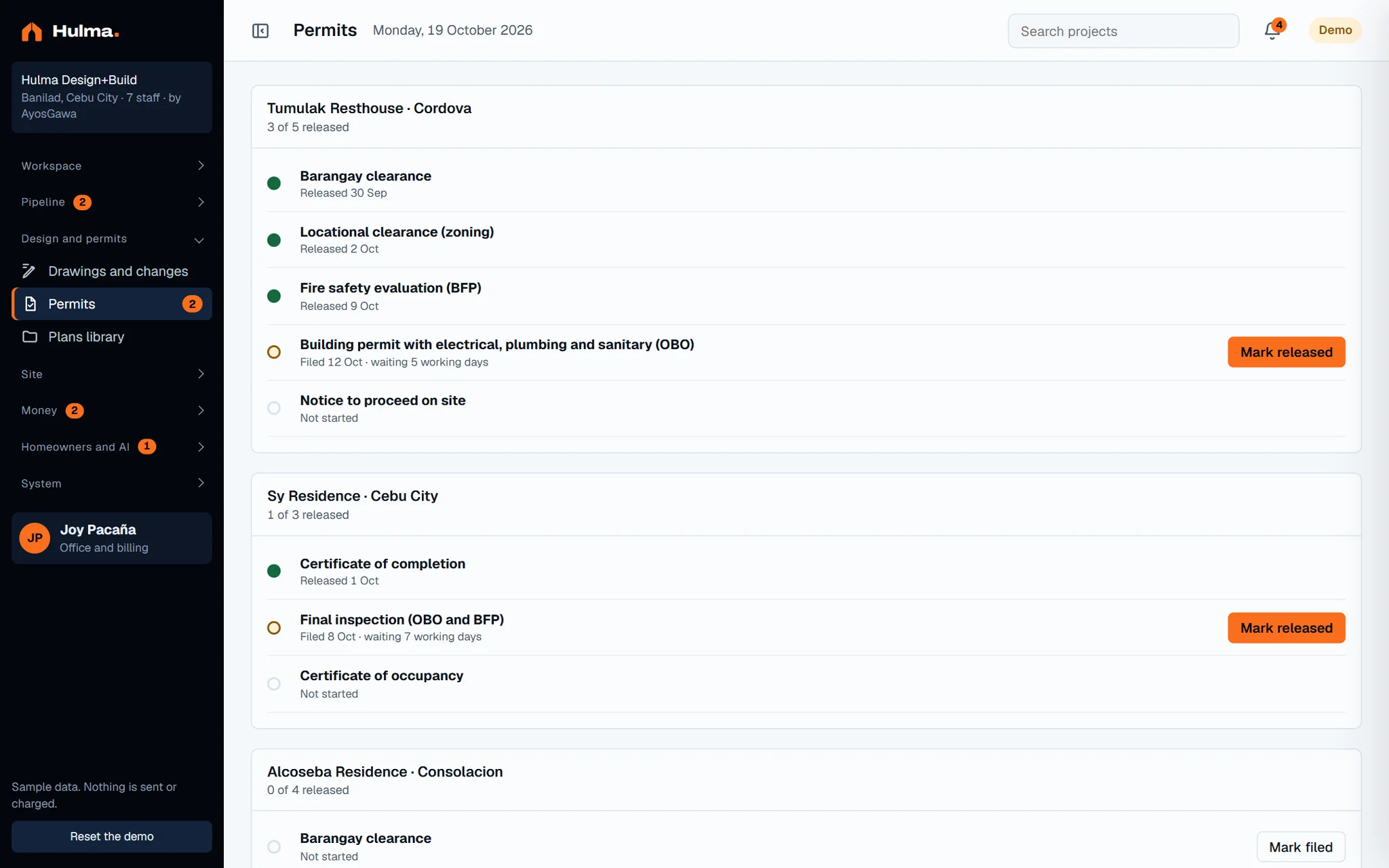Collapse sidebar using the panel toggle icon

[260, 31]
